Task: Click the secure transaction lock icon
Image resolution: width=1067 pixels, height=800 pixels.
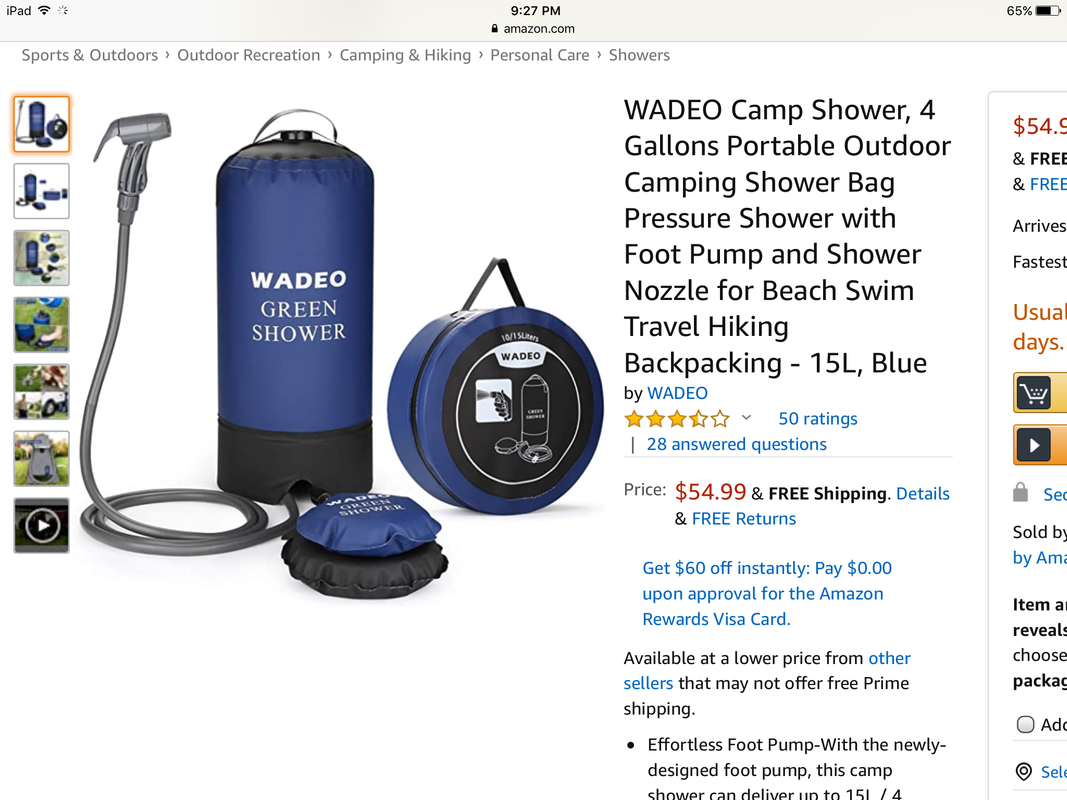Action: 1020,493
